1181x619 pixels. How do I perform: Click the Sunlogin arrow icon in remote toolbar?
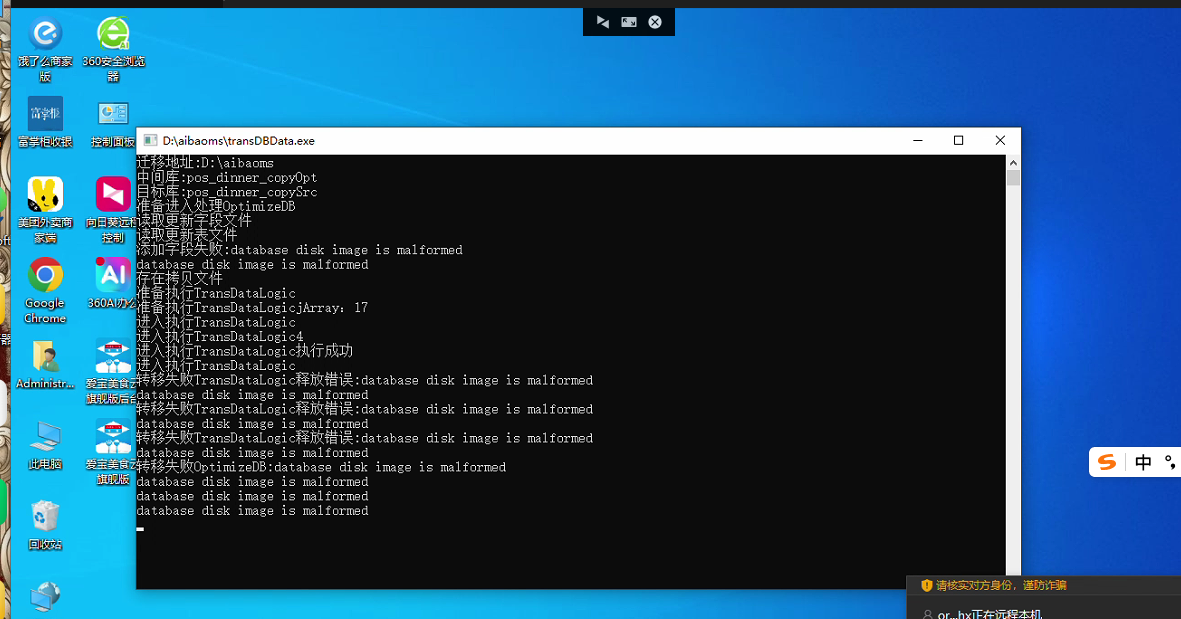(x=602, y=22)
